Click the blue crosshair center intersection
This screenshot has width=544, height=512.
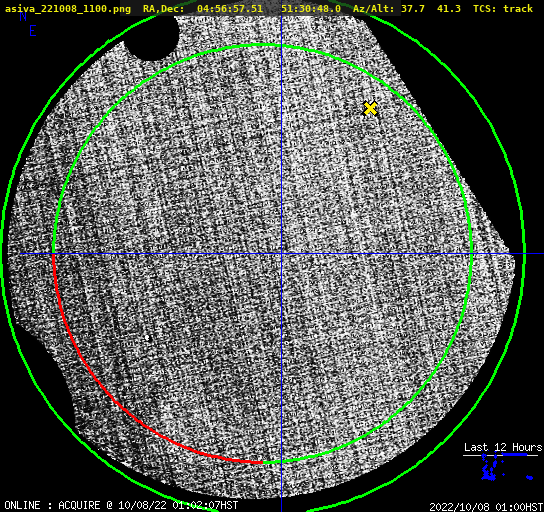click(281, 254)
